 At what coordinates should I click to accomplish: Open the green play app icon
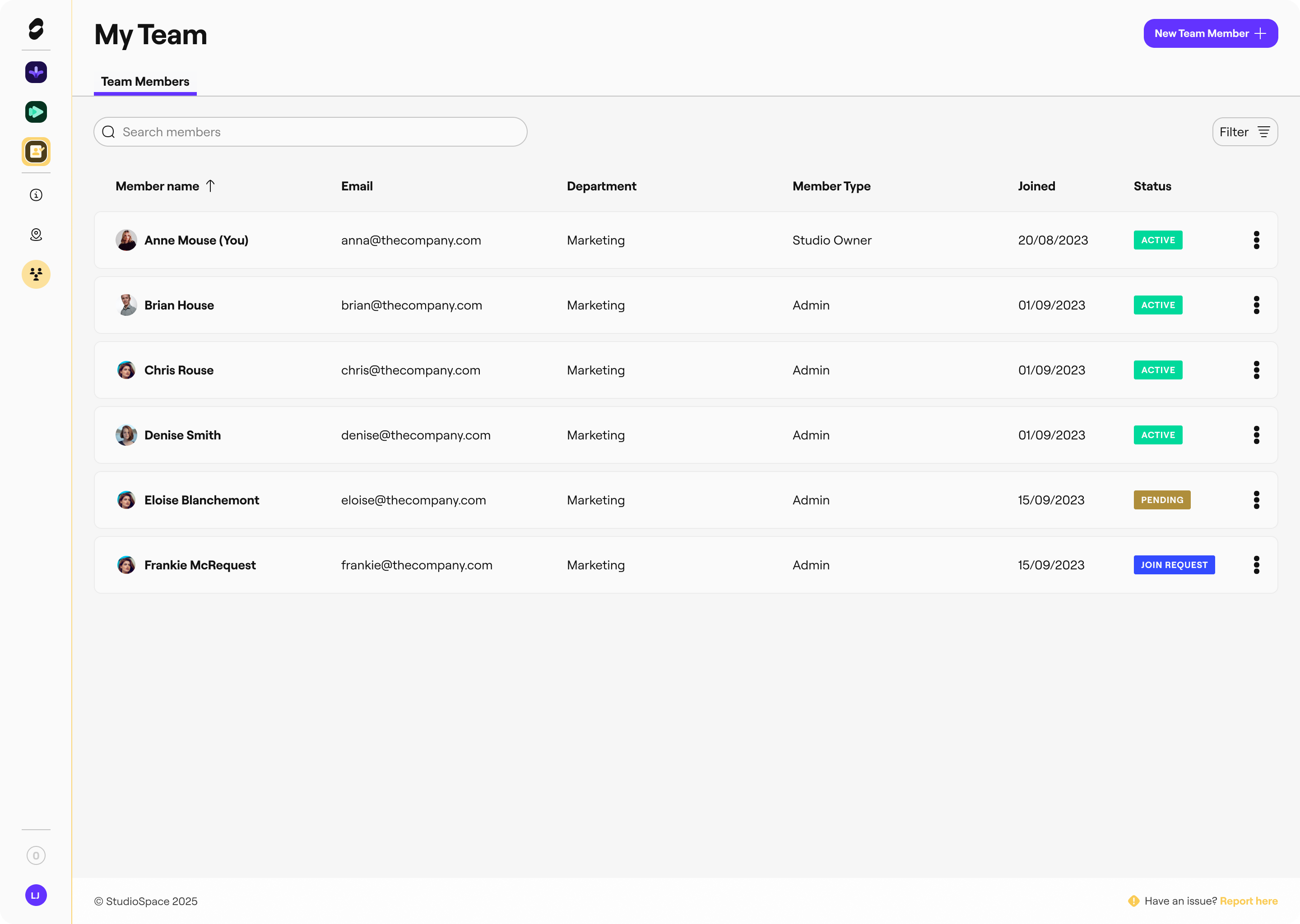[36, 112]
